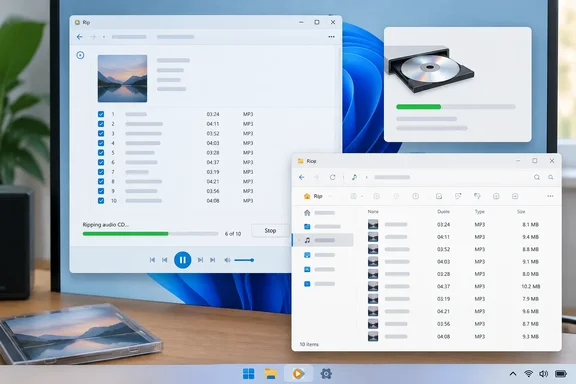Screen dimensions: 576x384
Task: Click the "10 items" status text in explorer
Action: point(309,344)
